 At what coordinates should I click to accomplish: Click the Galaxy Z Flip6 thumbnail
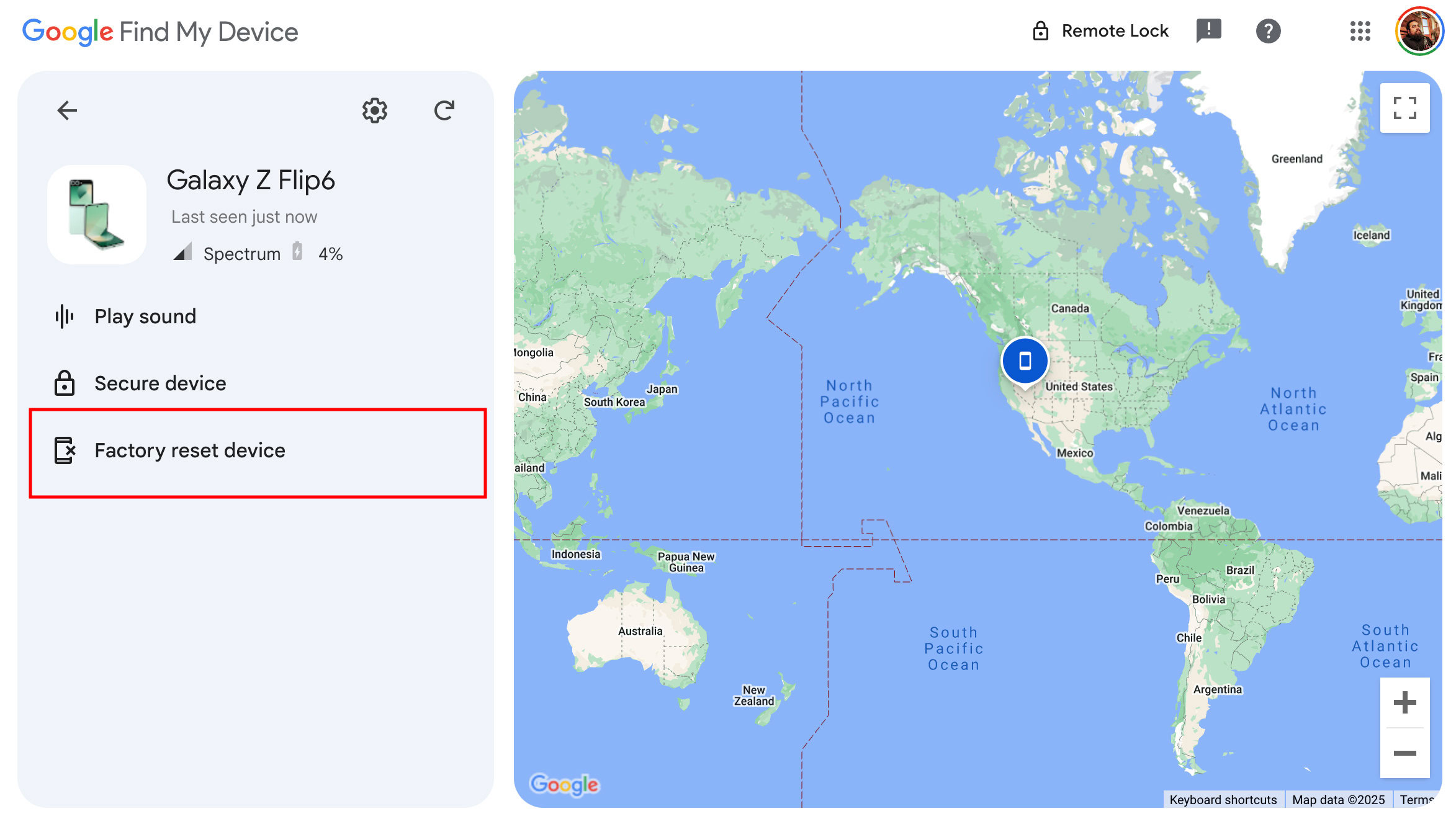pos(97,215)
